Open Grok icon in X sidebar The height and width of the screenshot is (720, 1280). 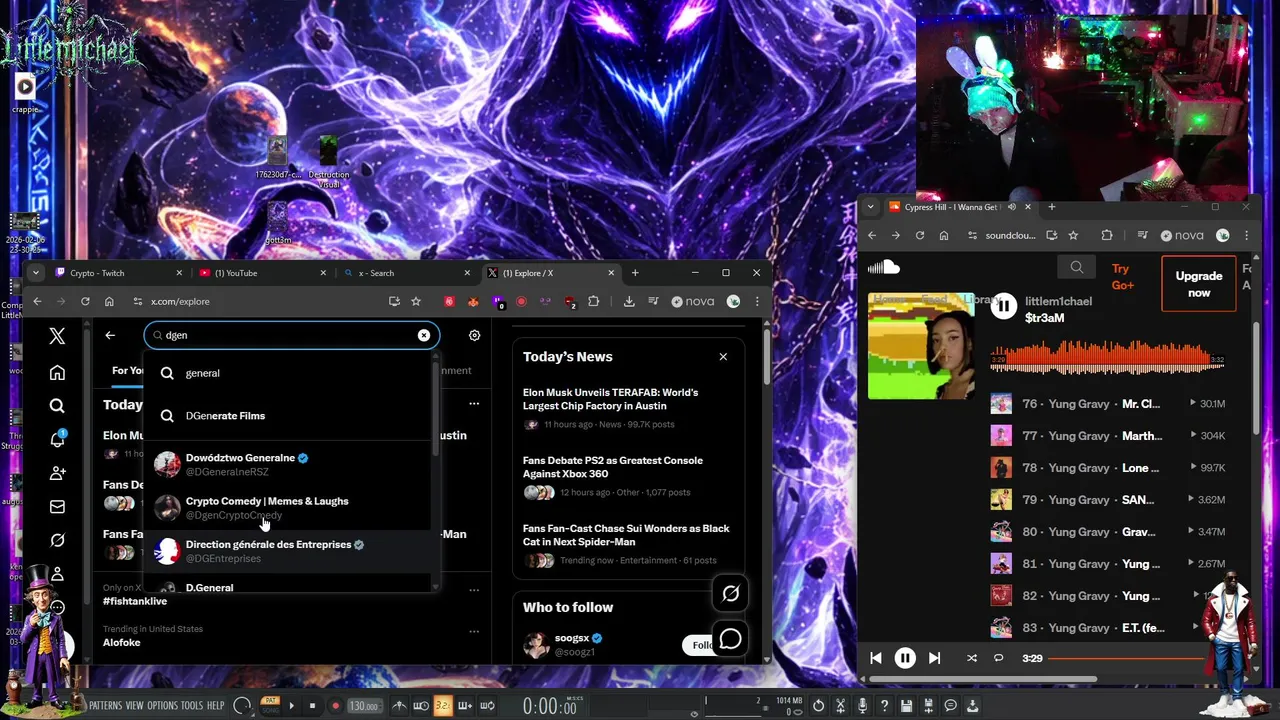tap(57, 540)
